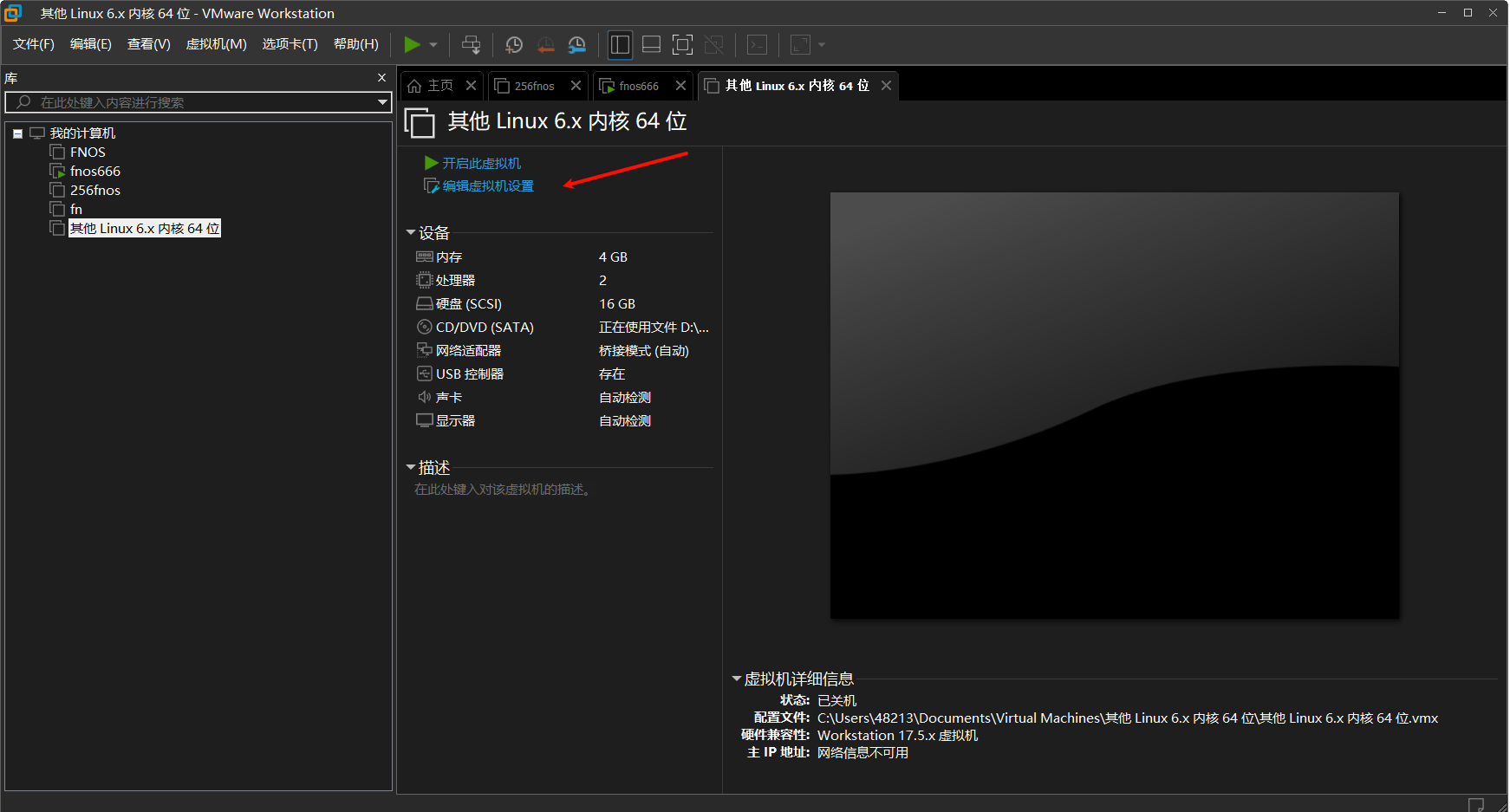
Task: Open the 查看(V) menu
Action: point(149,44)
